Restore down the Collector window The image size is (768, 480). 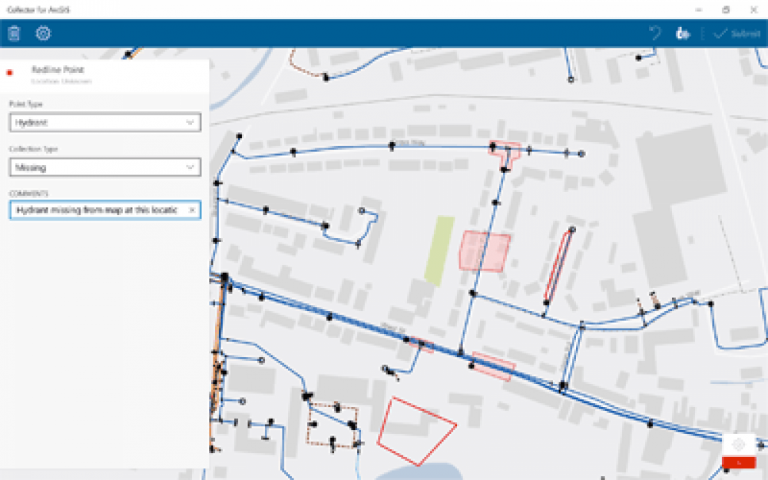click(726, 9)
